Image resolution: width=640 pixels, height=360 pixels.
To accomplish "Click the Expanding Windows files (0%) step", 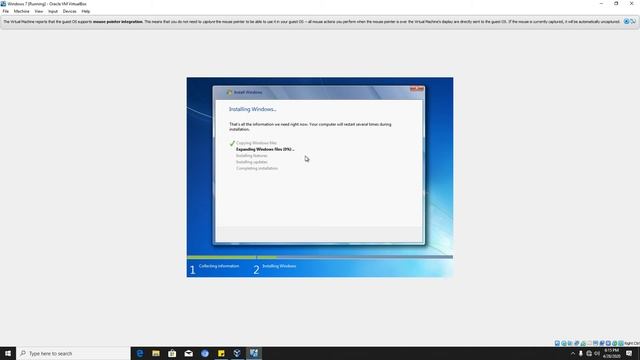I will click(x=265, y=149).
